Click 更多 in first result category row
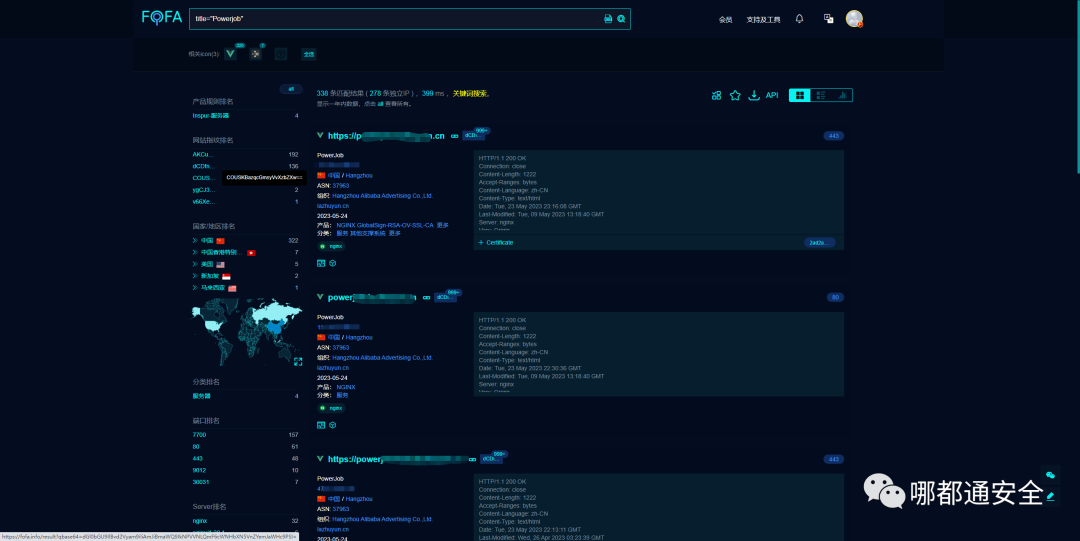The height and width of the screenshot is (541, 1080). pos(395,233)
